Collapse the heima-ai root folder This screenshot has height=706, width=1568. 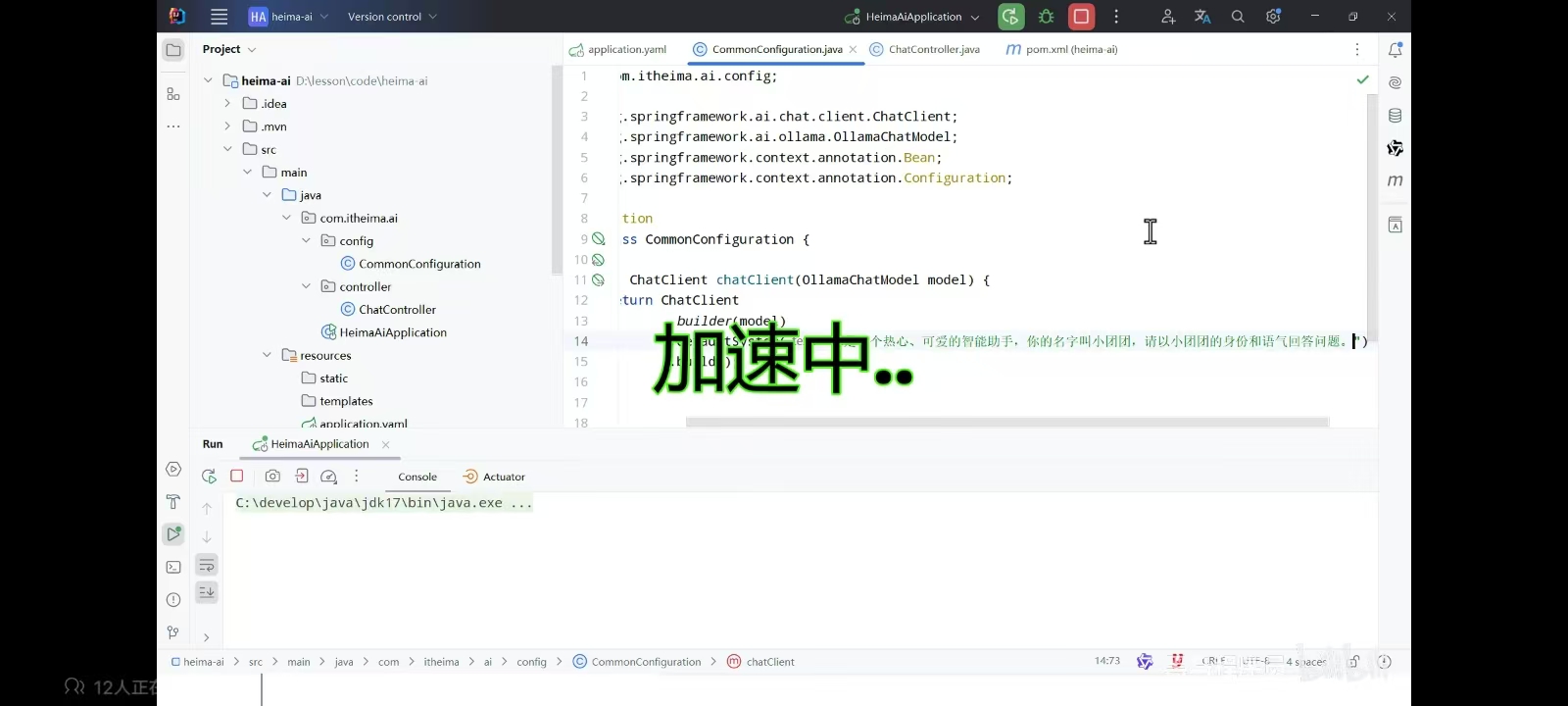[x=208, y=80]
